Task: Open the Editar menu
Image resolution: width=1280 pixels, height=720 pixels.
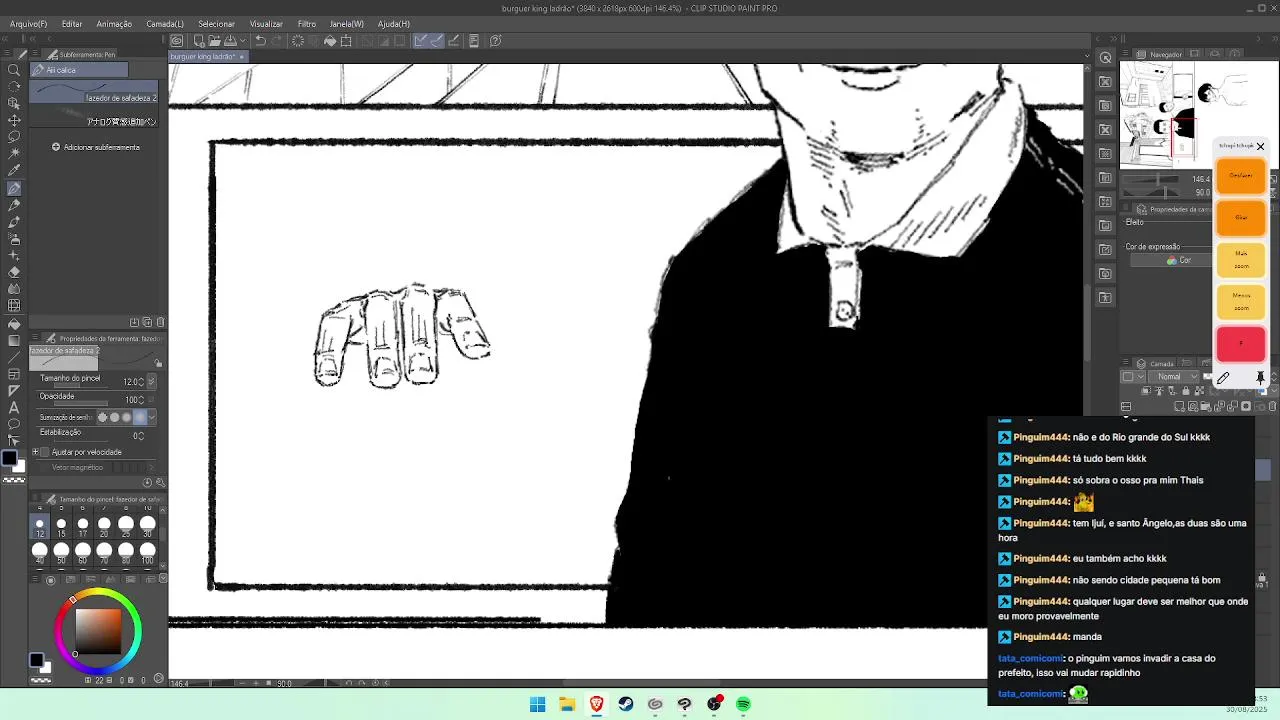Action: (x=72, y=24)
